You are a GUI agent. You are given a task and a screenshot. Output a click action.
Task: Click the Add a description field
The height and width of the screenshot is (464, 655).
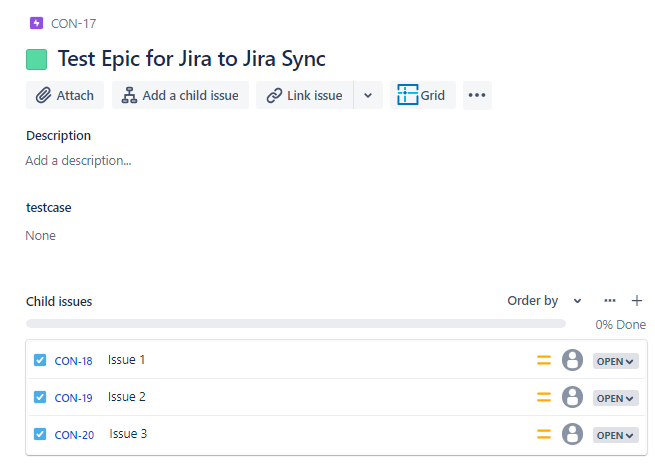click(x=78, y=160)
